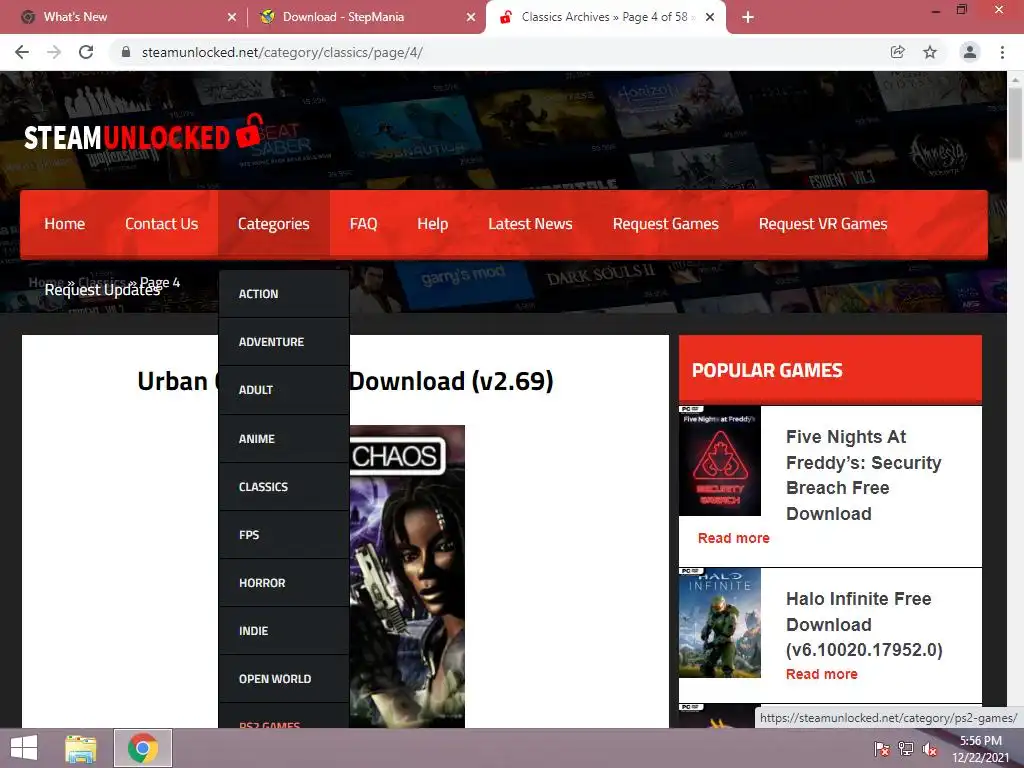Screen dimensions: 1024x768
Task: Open the Windows Start menu
Action: click(x=24, y=748)
